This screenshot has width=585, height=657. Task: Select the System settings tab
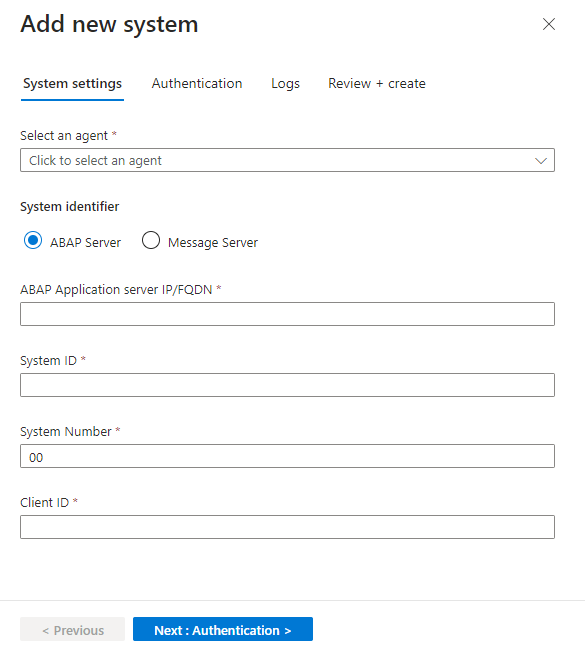click(72, 83)
